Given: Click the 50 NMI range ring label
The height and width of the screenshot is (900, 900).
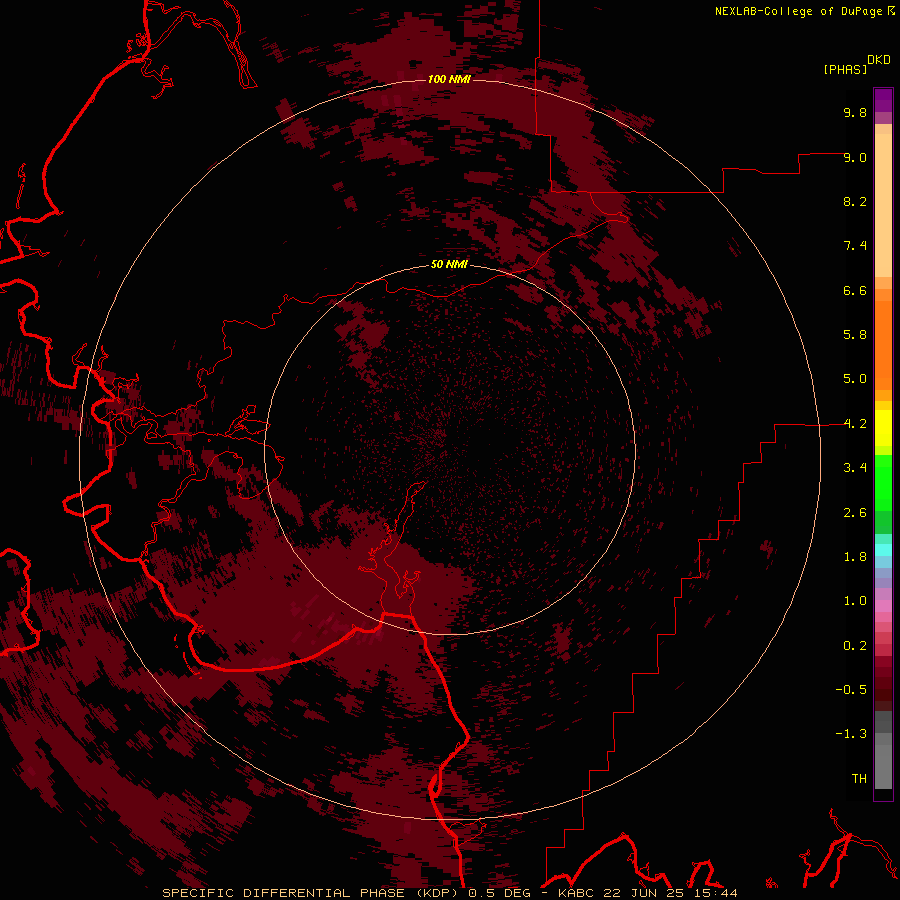Looking at the screenshot, I should click(449, 265).
